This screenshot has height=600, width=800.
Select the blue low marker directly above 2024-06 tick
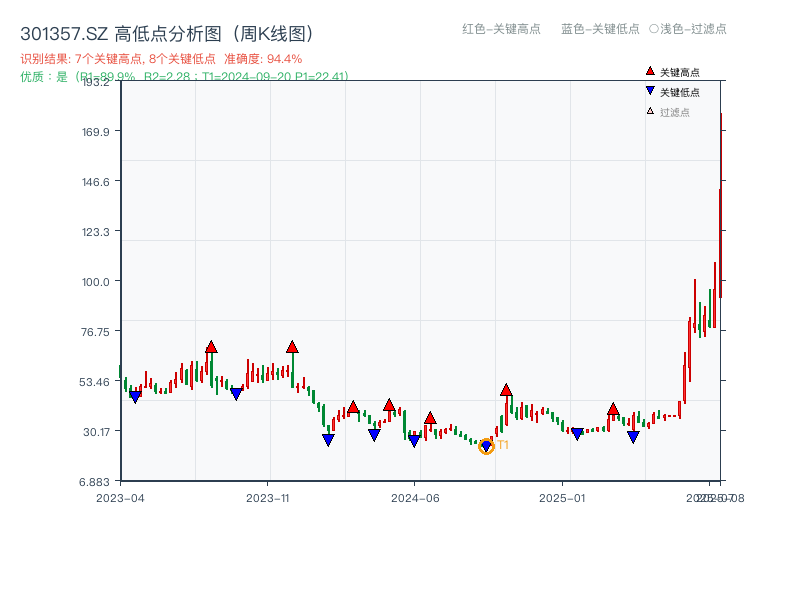point(414,441)
